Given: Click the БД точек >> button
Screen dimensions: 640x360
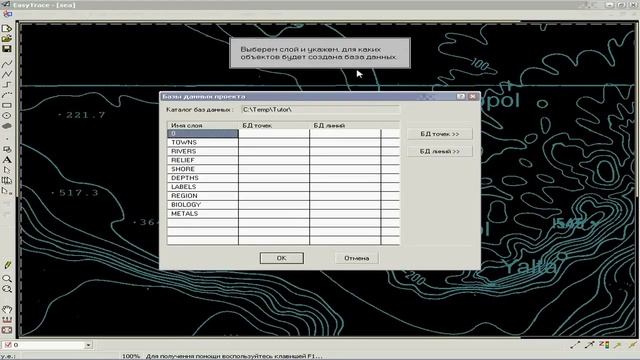Looking at the screenshot, I should (440, 134).
